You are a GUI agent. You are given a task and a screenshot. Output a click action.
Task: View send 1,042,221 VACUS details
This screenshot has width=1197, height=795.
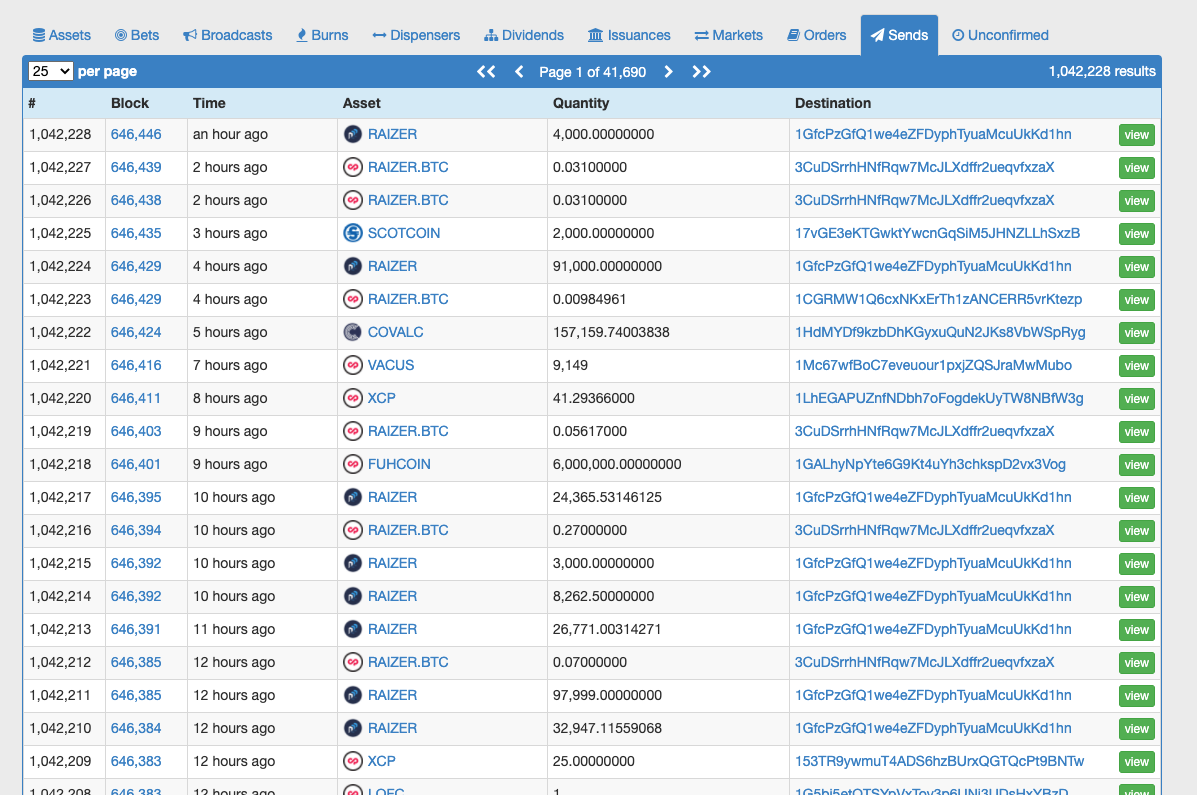(x=1136, y=366)
